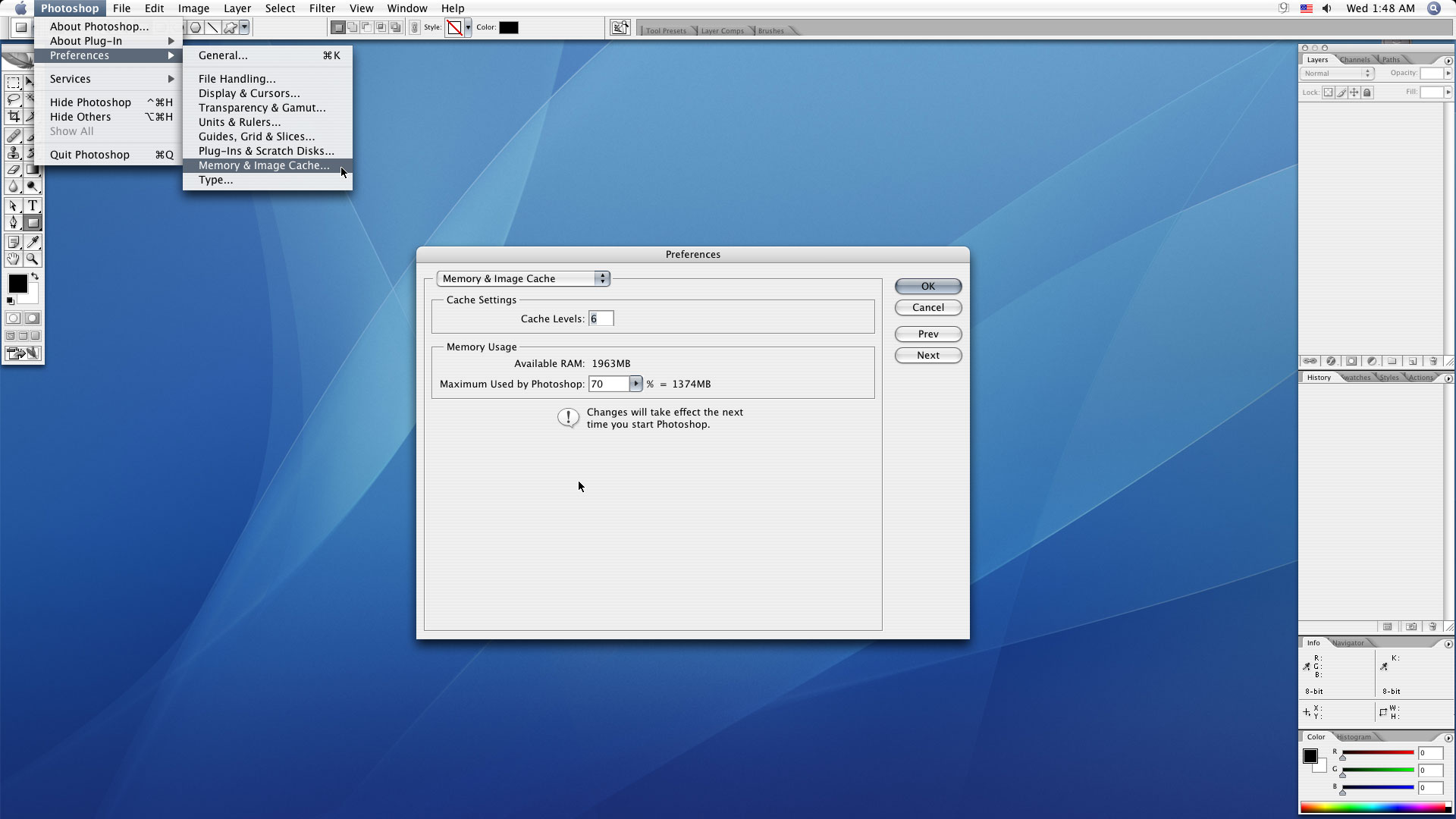Image resolution: width=1456 pixels, height=819 pixels.
Task: Open the blend mode dropdown showing Normal
Action: [1337, 74]
